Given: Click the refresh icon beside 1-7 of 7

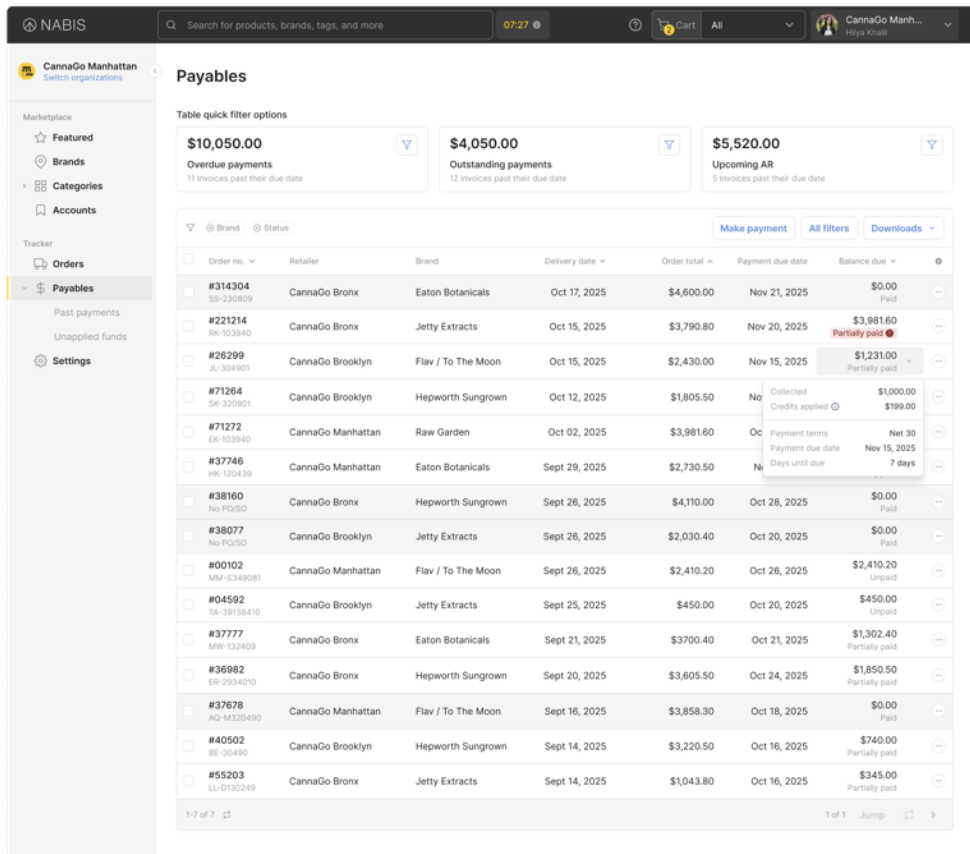Looking at the screenshot, I should (x=227, y=814).
